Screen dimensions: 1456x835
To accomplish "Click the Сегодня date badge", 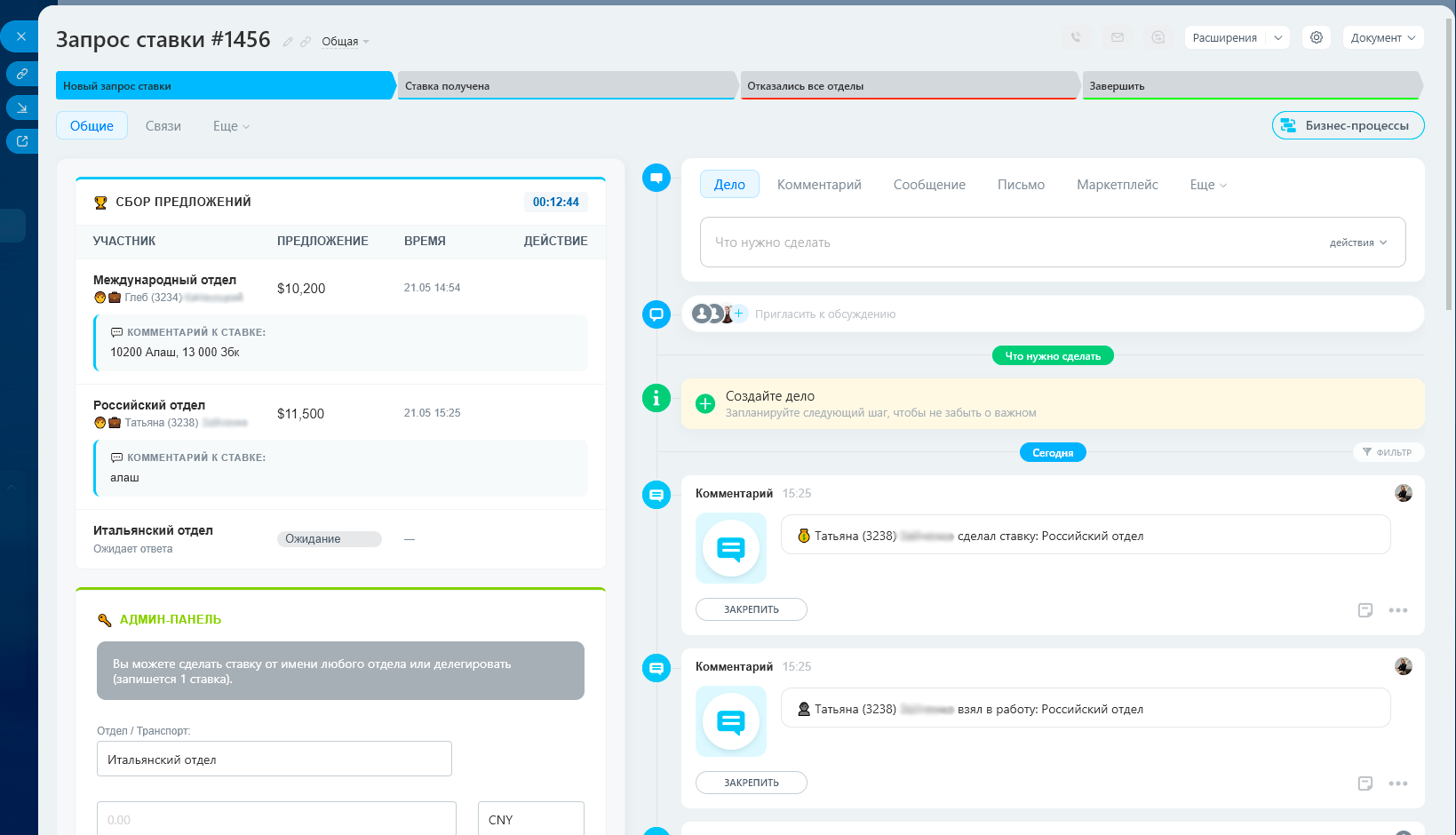I will pos(1053,452).
